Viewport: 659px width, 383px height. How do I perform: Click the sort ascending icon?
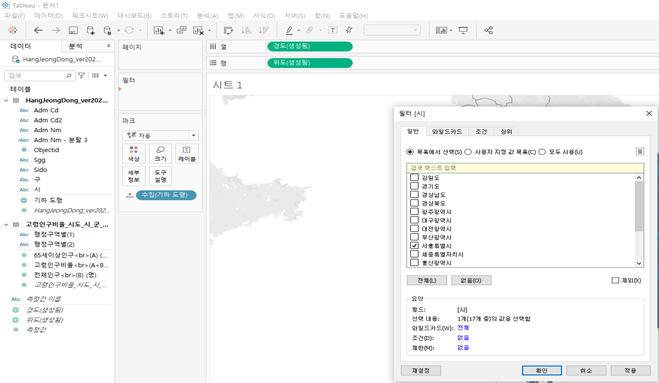coord(246,30)
